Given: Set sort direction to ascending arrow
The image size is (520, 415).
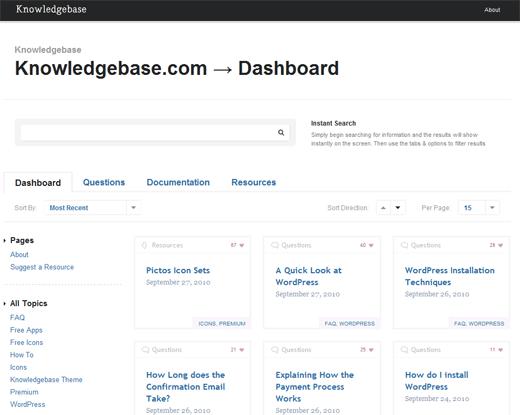Looking at the screenshot, I should 383,208.
